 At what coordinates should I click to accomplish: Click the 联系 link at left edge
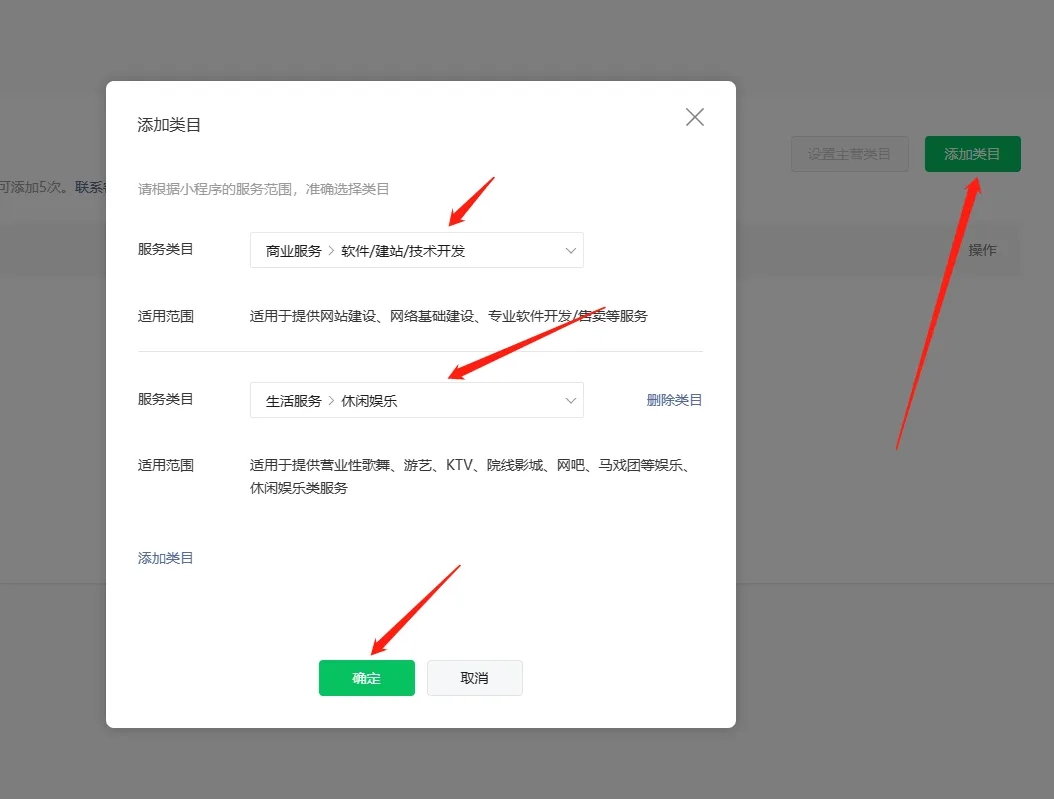coord(90,187)
